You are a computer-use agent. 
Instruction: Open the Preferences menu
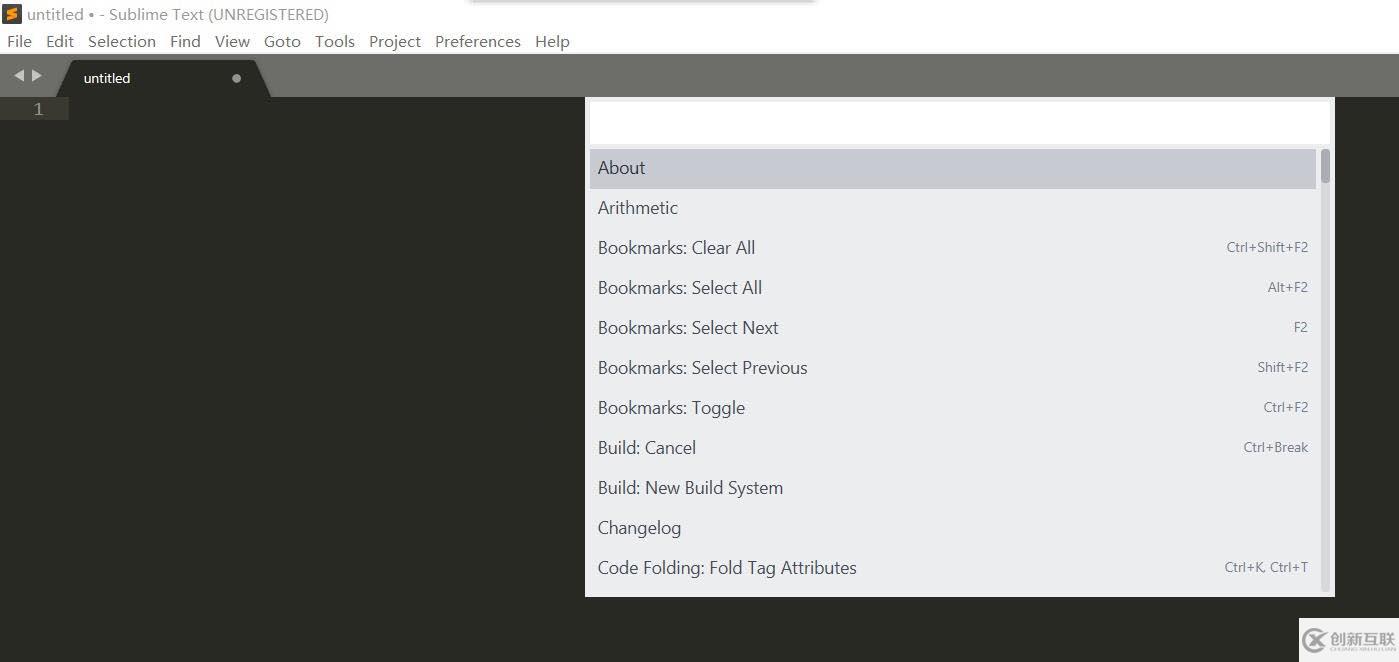pyautogui.click(x=478, y=41)
